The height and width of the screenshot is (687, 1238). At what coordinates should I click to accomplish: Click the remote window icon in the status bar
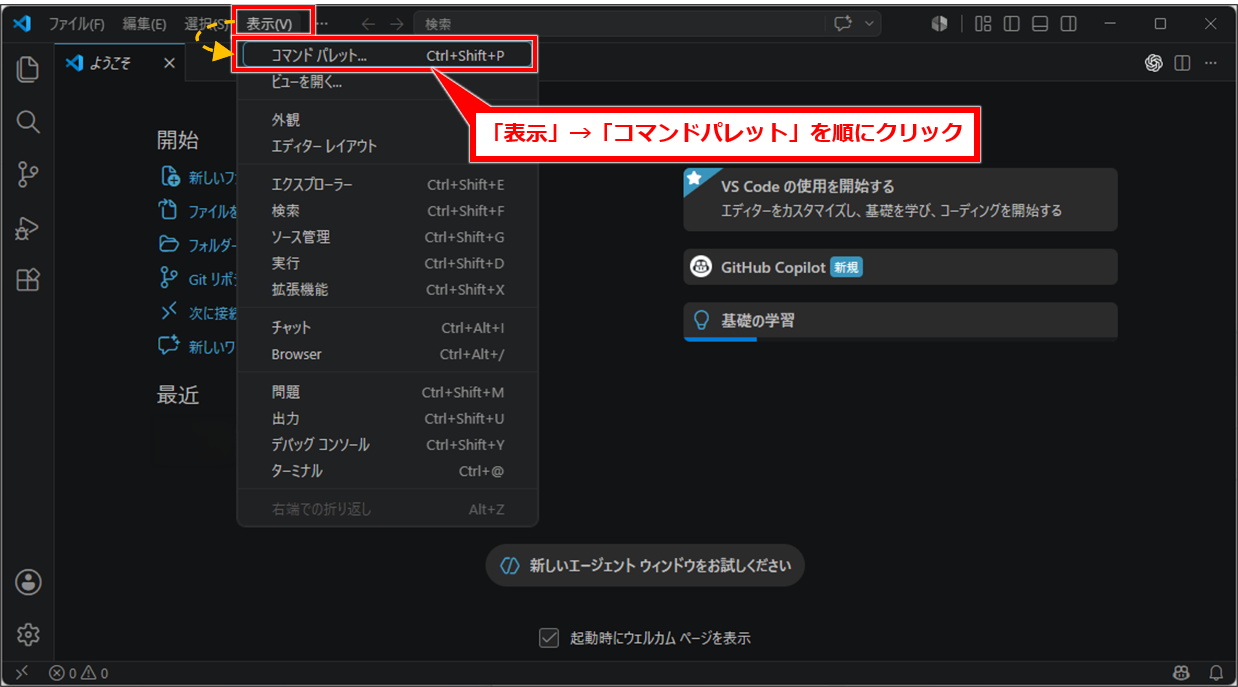[22, 673]
